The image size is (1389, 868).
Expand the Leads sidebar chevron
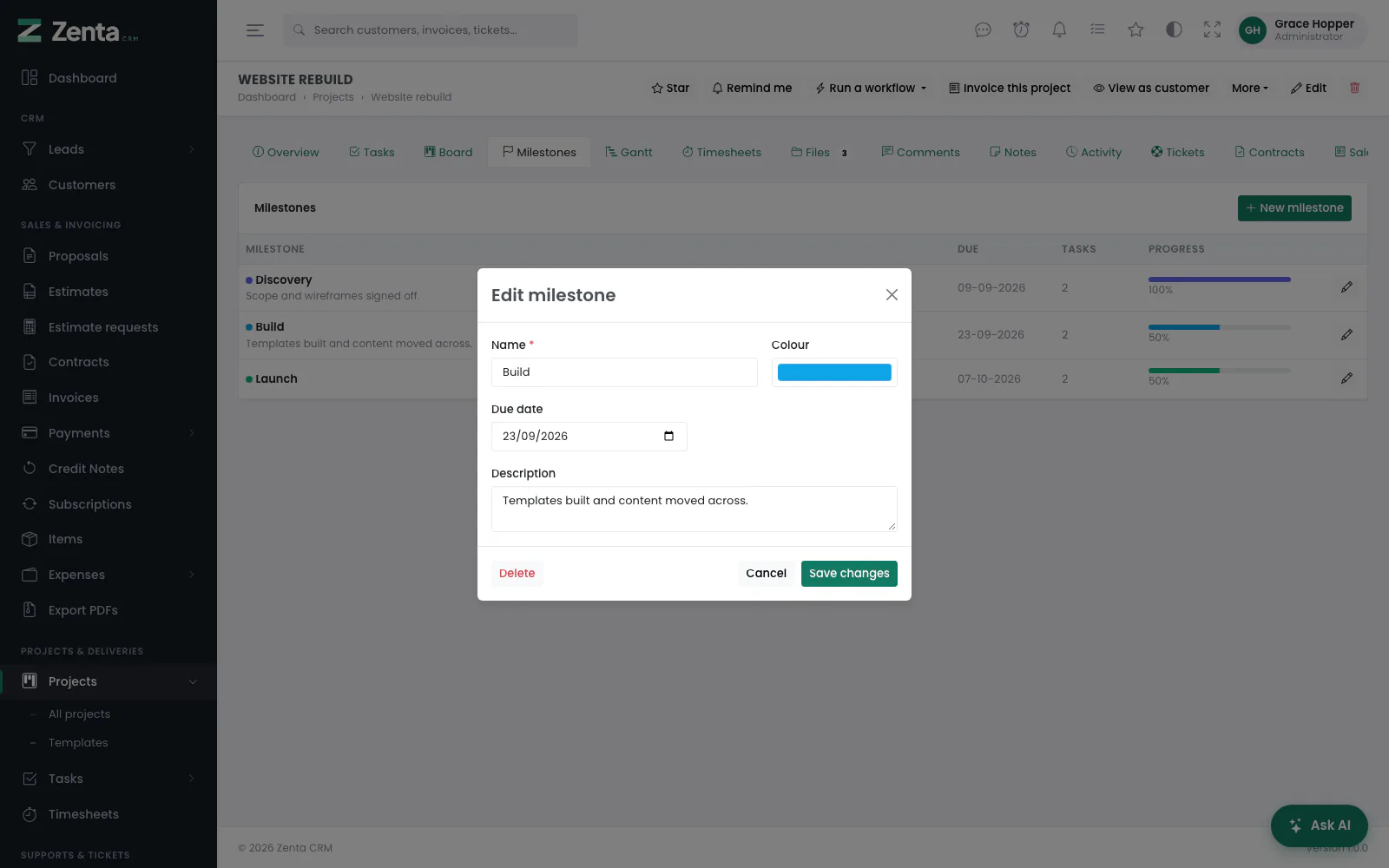[192, 149]
